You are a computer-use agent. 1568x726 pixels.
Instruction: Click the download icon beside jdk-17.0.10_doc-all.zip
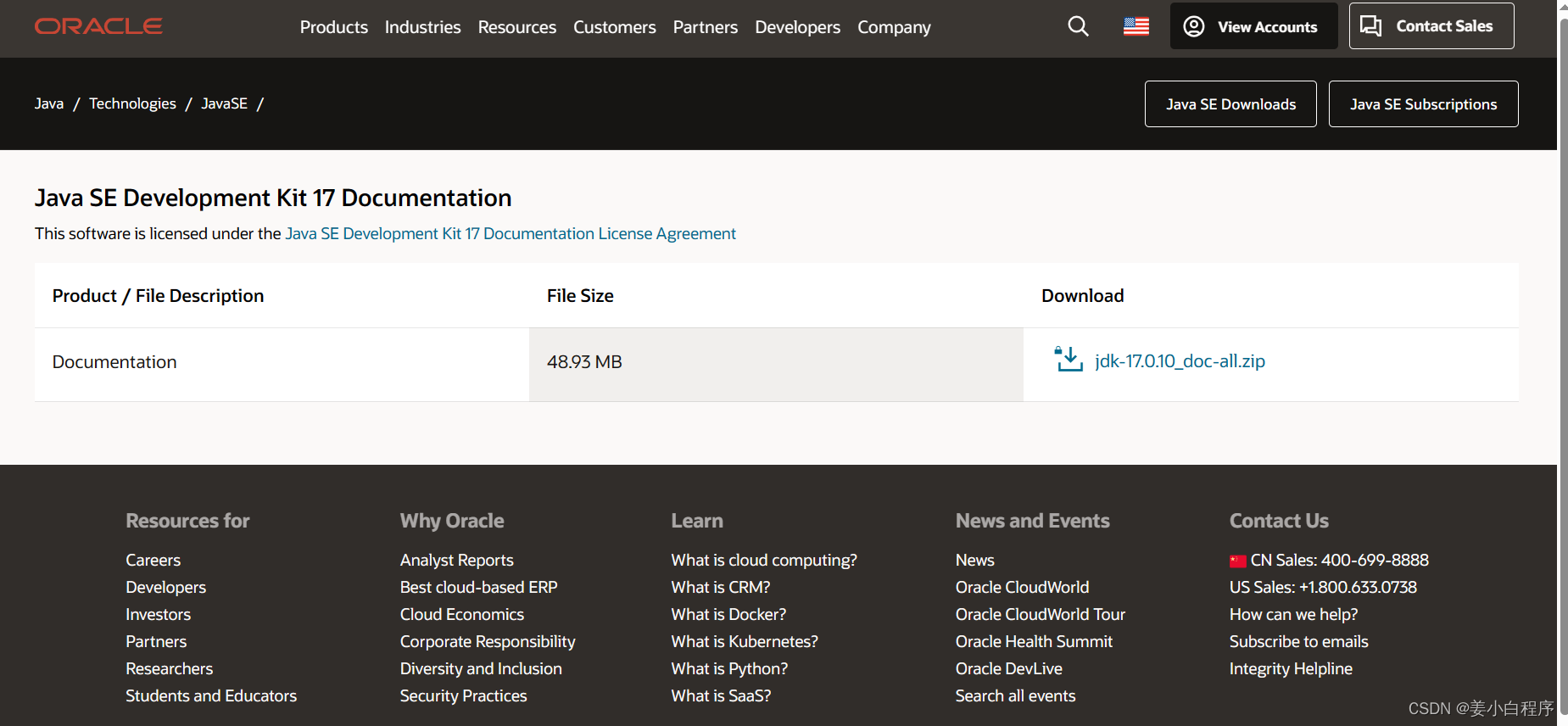(1069, 360)
